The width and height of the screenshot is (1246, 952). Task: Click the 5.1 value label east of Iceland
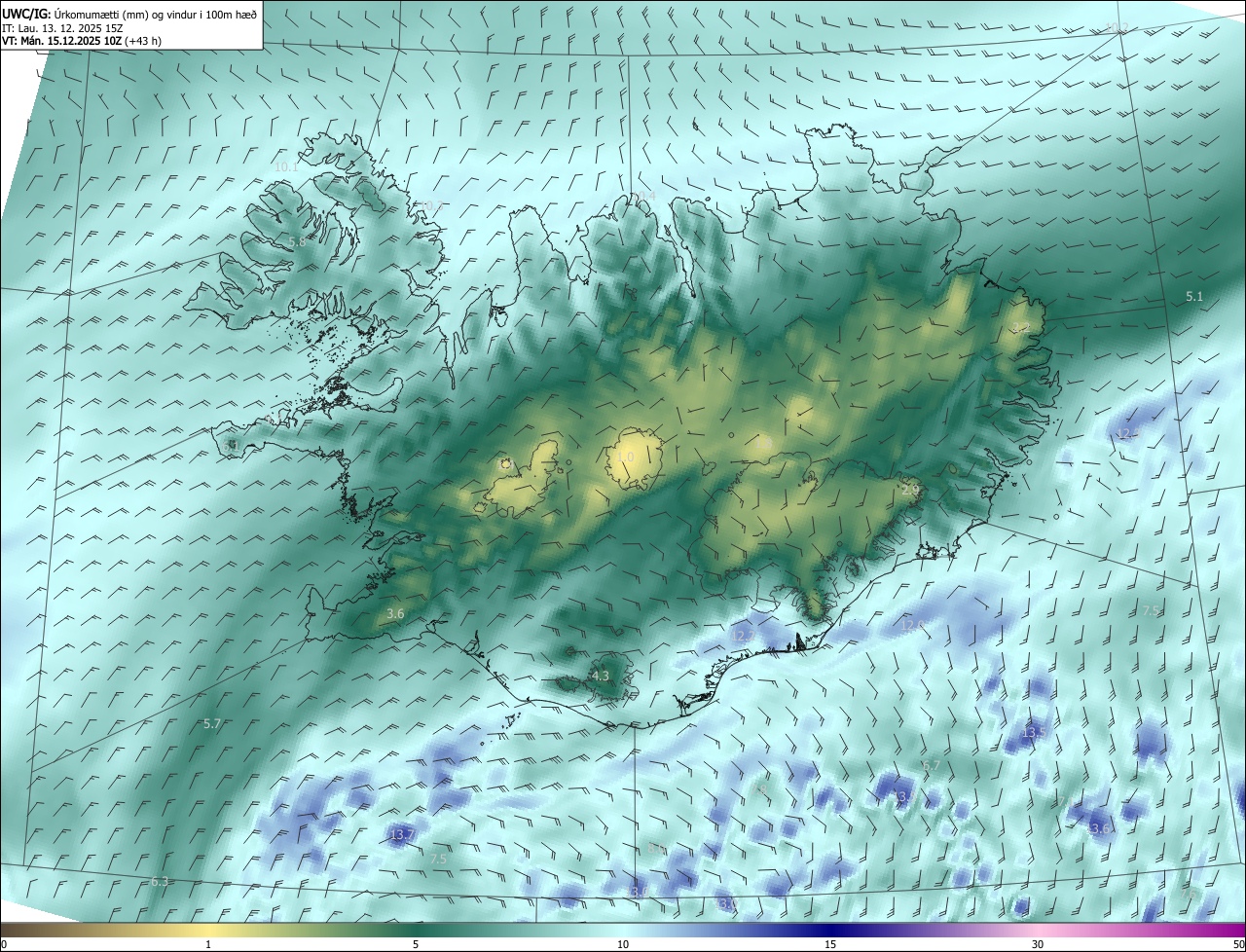tap(1194, 296)
